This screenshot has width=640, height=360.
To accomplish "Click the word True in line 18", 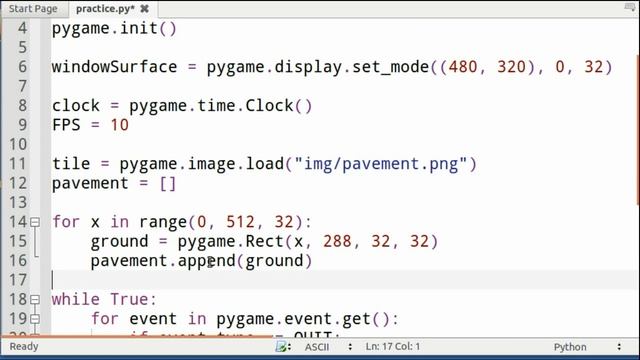I will pos(129,300).
